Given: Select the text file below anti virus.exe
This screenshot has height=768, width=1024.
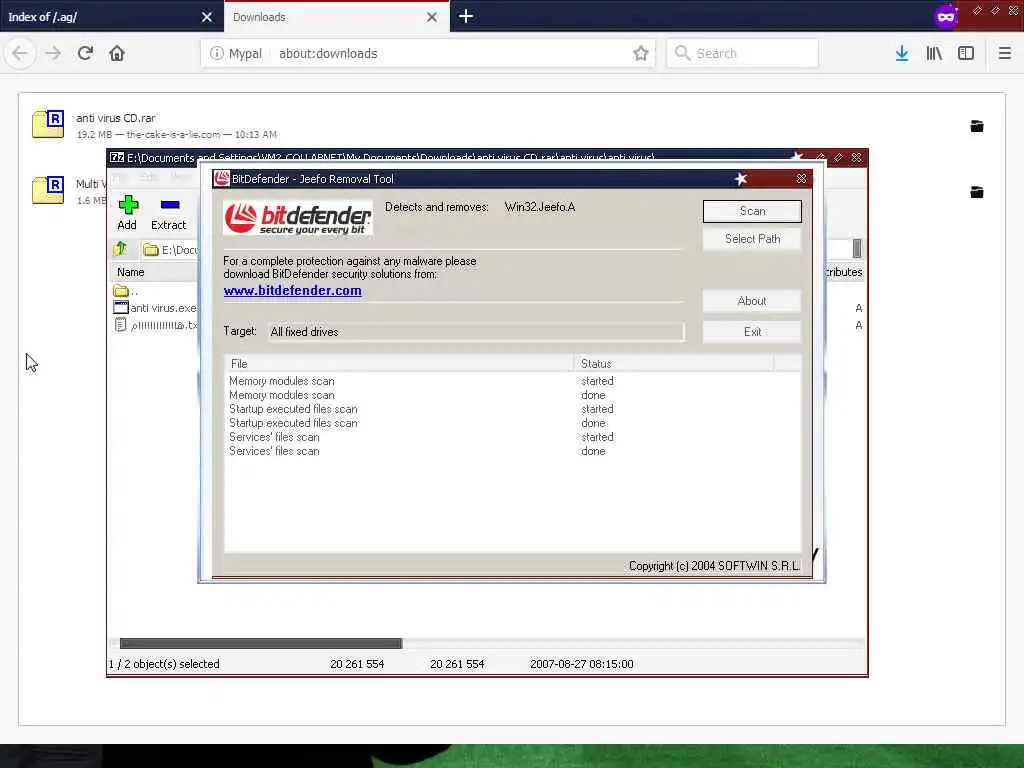Looking at the screenshot, I should 155,325.
